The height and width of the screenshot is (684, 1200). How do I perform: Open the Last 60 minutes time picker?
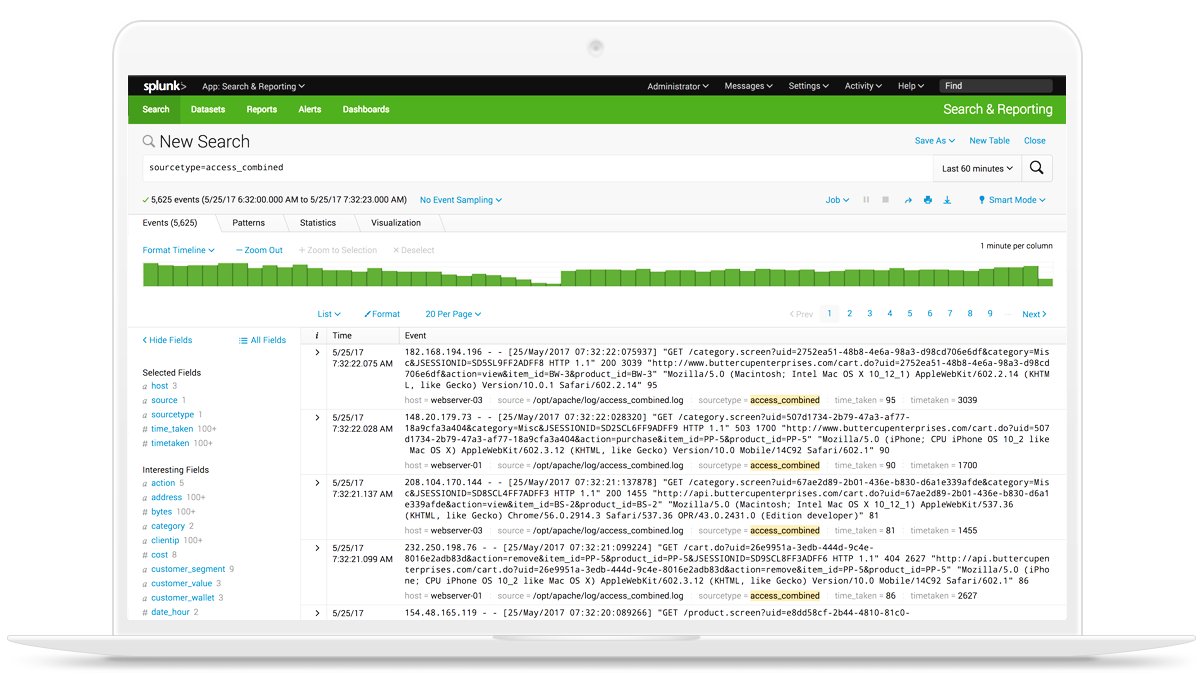pos(976,167)
